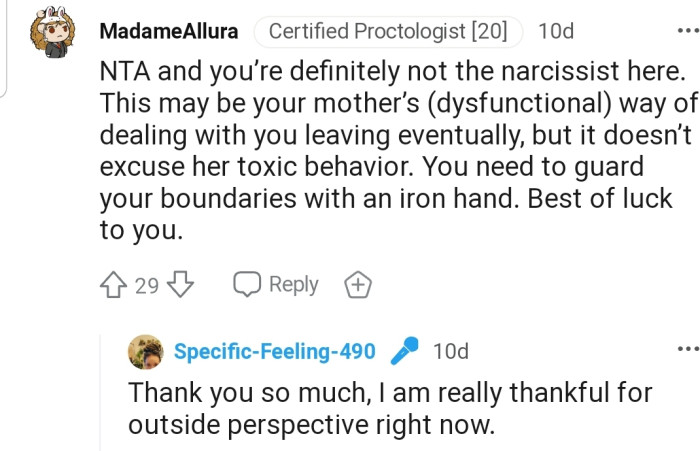Click the Certified Proctologist [20] flair
Screen dimensions: 700x451
click(x=388, y=32)
